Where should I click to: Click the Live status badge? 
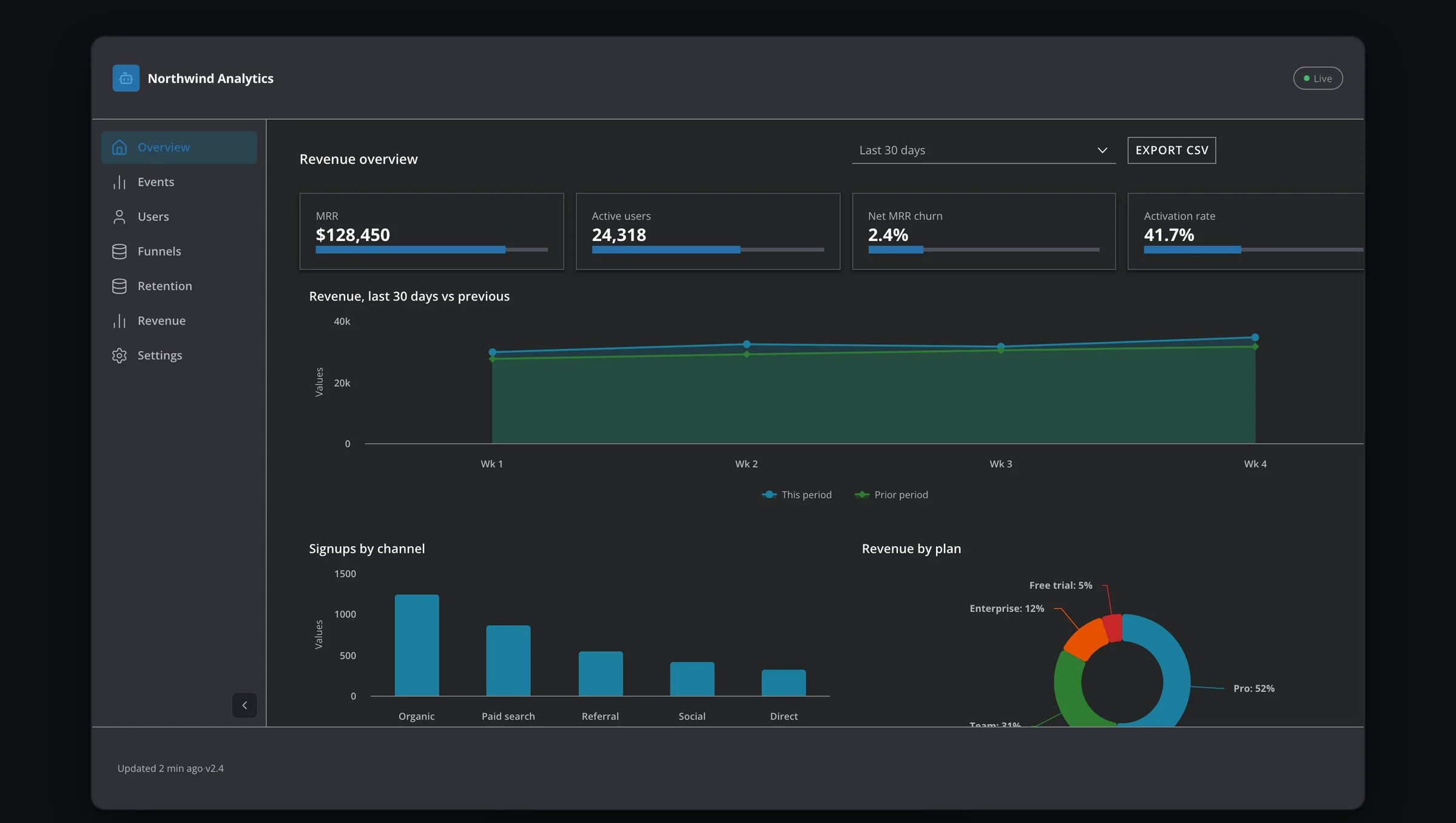1318,78
